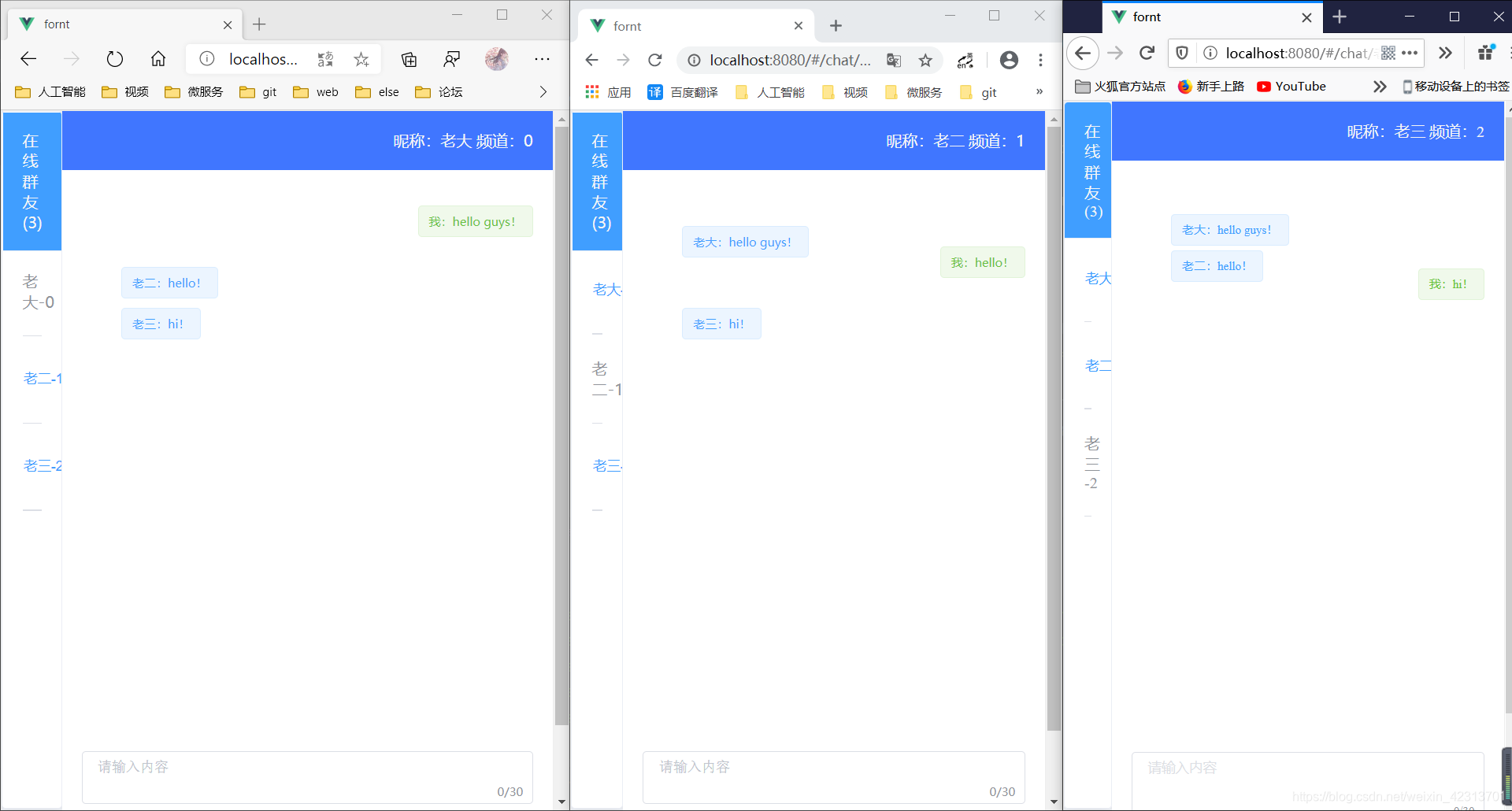Click the Baidu Translate icon in Chrome bookmarks bar
Viewport: 1512px width, 811px height.
click(654, 91)
